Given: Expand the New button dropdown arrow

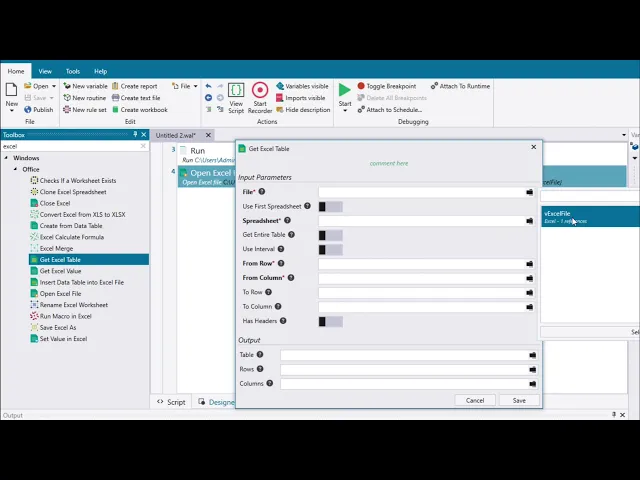Looking at the screenshot, I should click(x=11, y=111).
